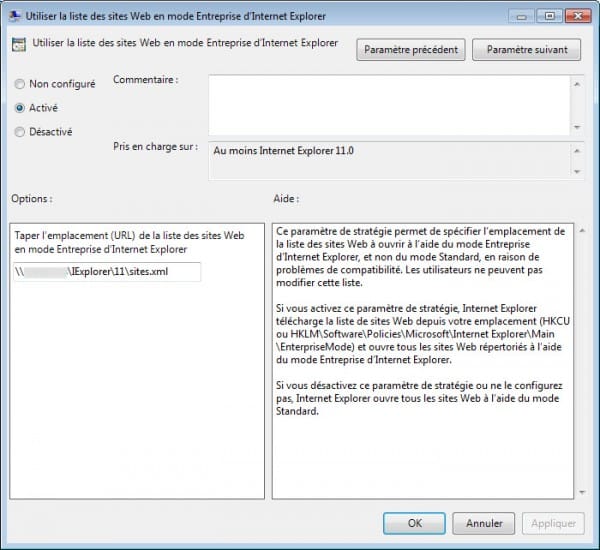Maximize the policy settings window
Viewport: 600px width, 550px height.
click(x=549, y=16)
